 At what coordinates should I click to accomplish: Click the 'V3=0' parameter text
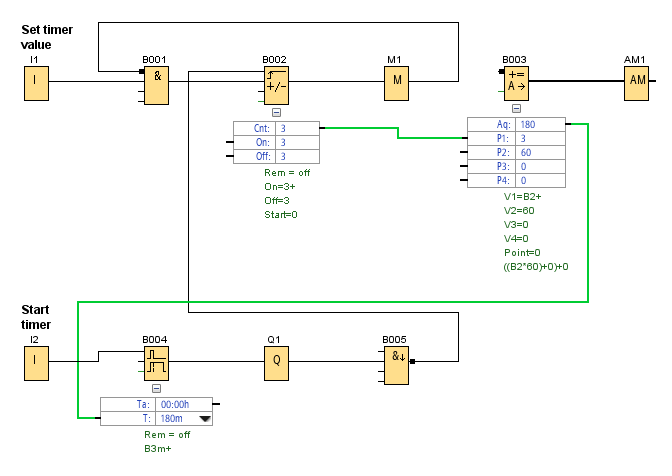point(516,225)
